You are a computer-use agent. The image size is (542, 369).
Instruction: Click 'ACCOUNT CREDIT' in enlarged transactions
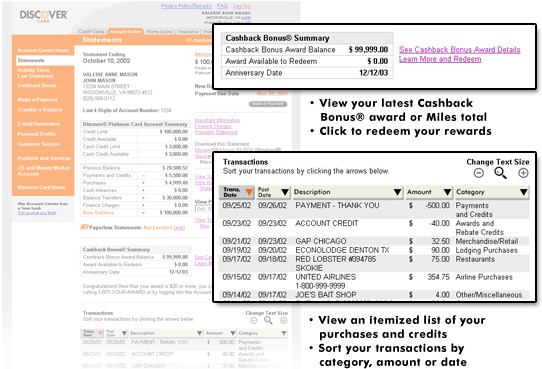click(326, 224)
